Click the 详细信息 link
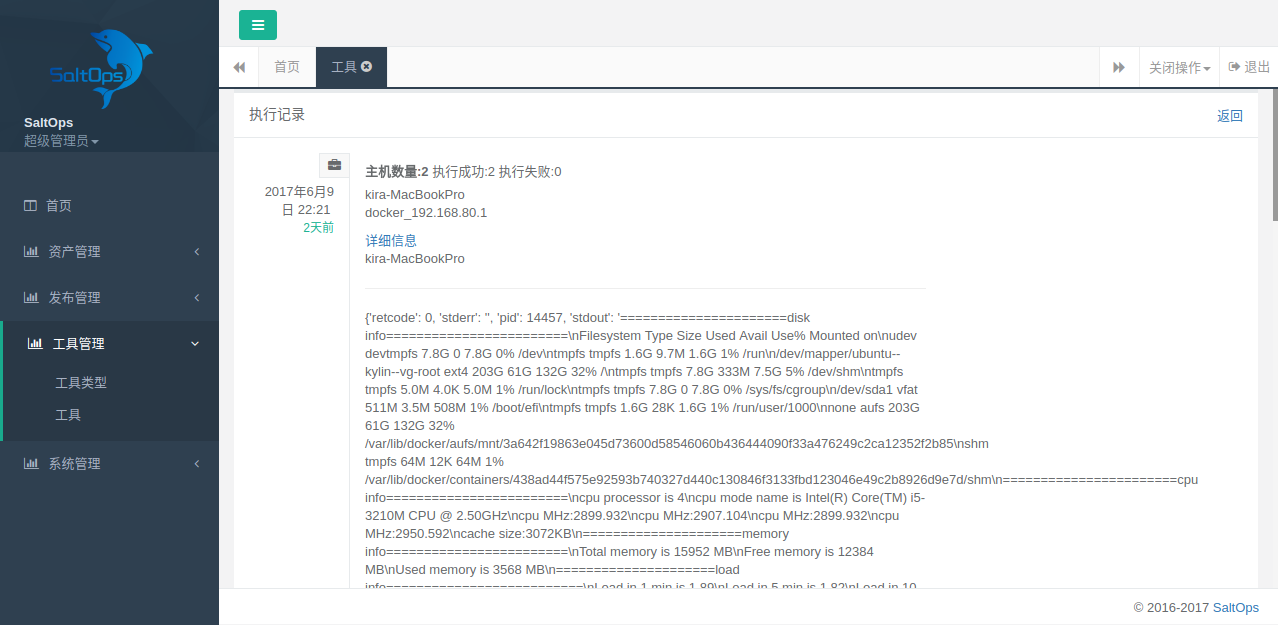This screenshot has height=625, width=1278. coord(391,240)
